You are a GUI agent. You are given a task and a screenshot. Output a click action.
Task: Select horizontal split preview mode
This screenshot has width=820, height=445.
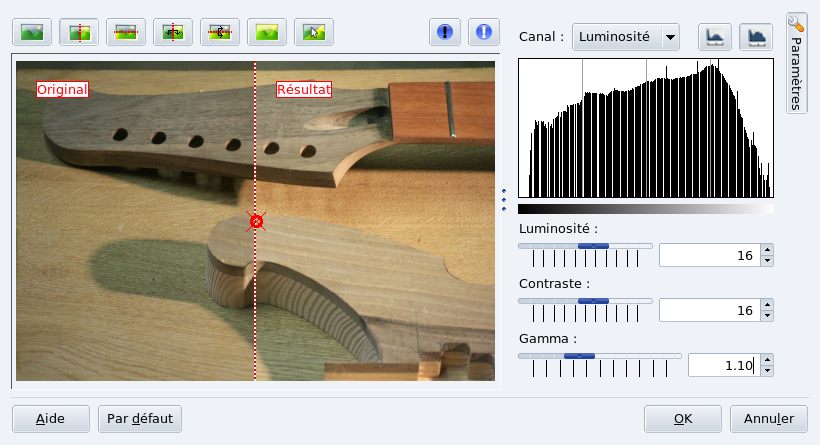[x=125, y=33]
